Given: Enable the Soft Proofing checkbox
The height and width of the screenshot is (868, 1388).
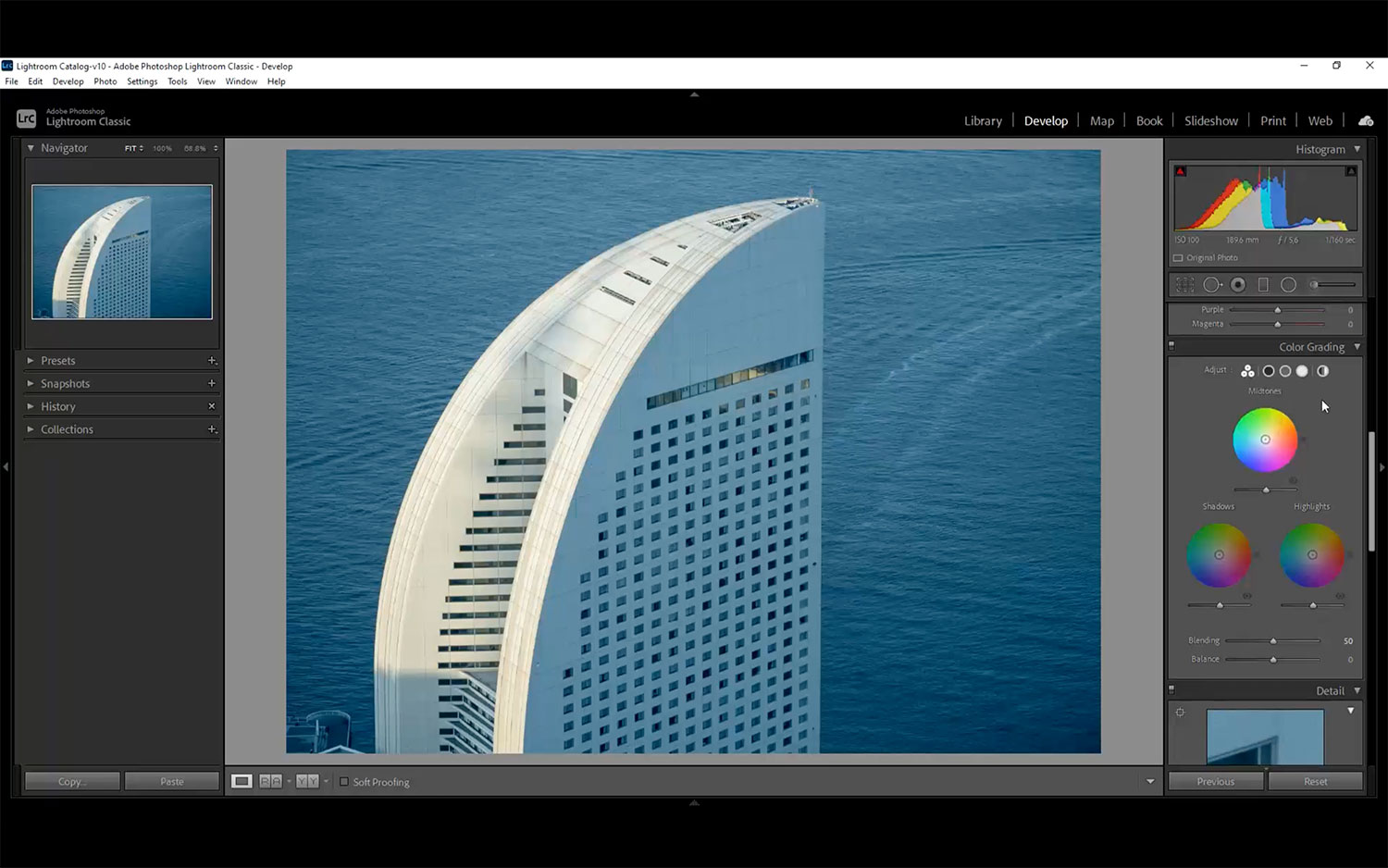Looking at the screenshot, I should tap(344, 782).
